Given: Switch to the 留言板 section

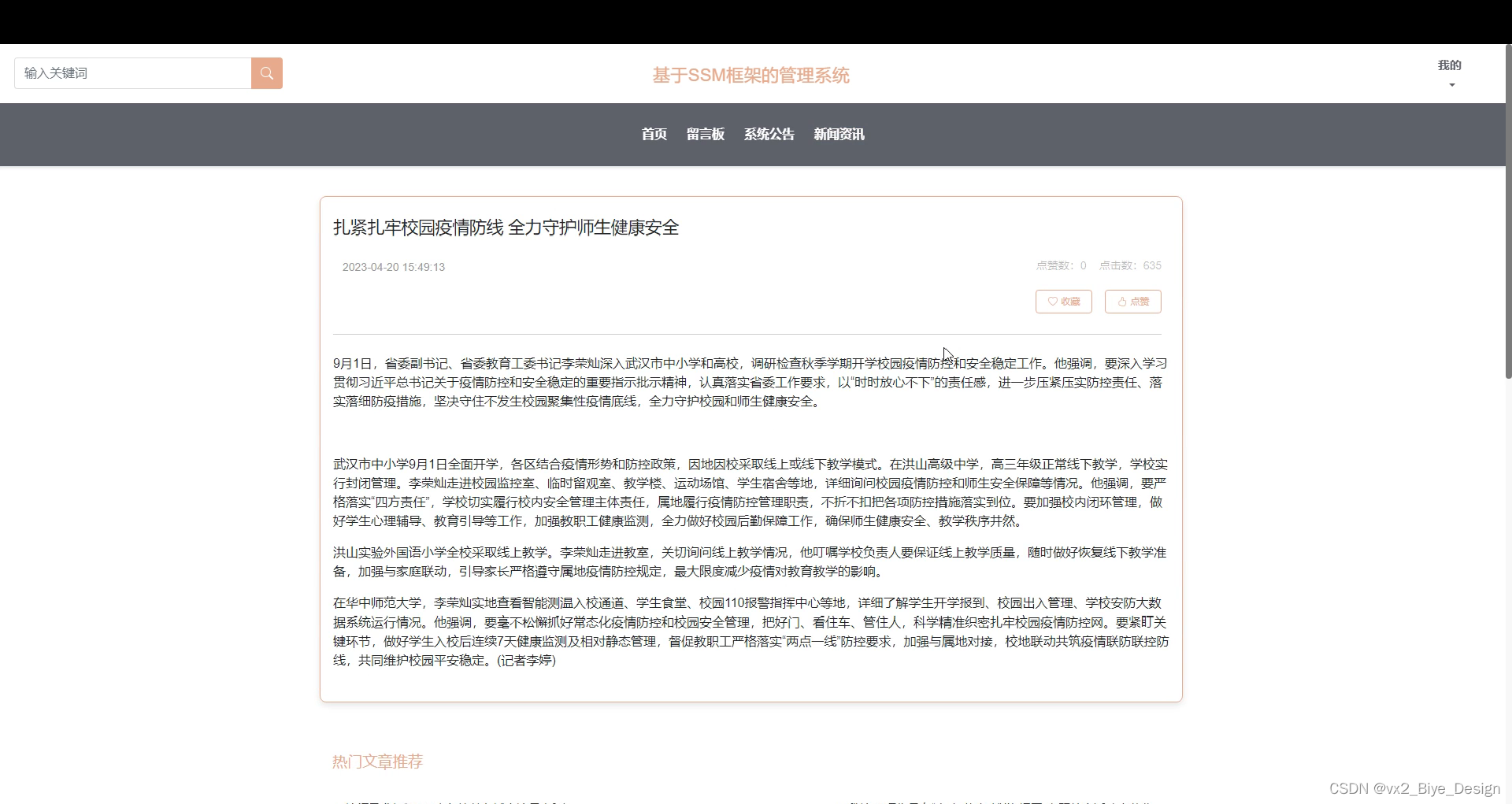Looking at the screenshot, I should 704,134.
